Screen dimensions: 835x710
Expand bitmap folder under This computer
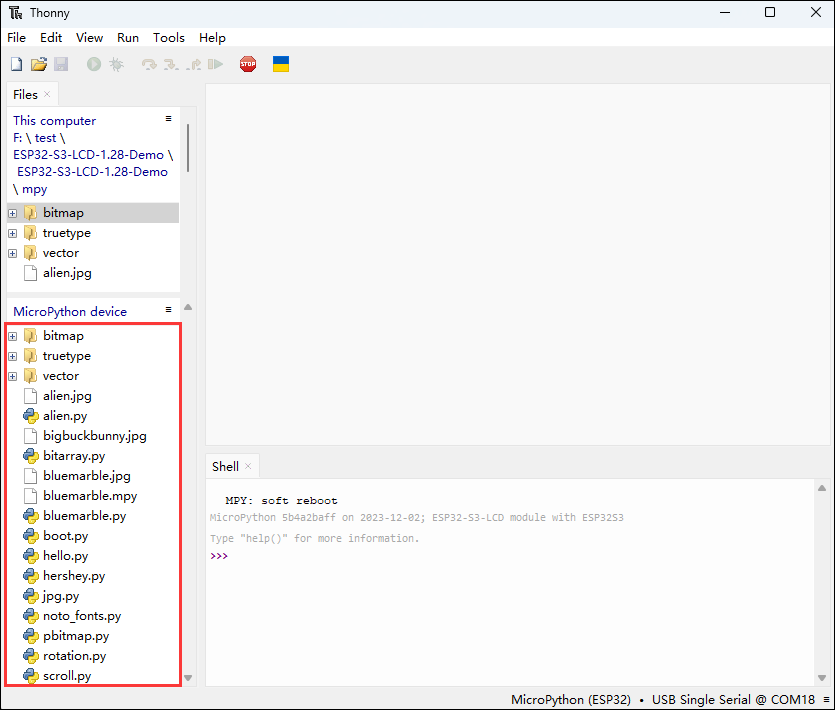point(13,213)
